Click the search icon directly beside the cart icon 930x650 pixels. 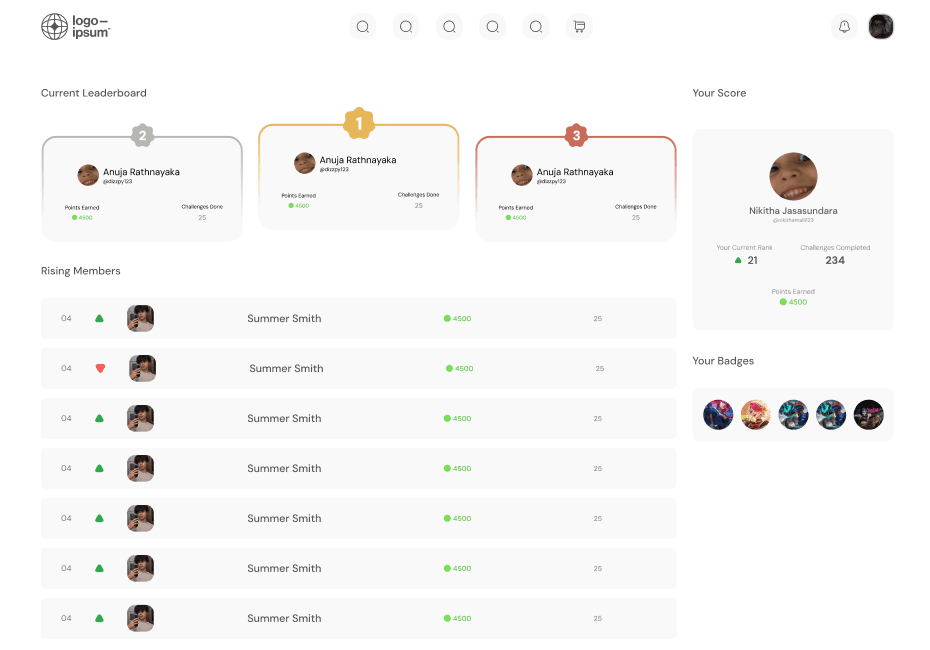point(536,27)
